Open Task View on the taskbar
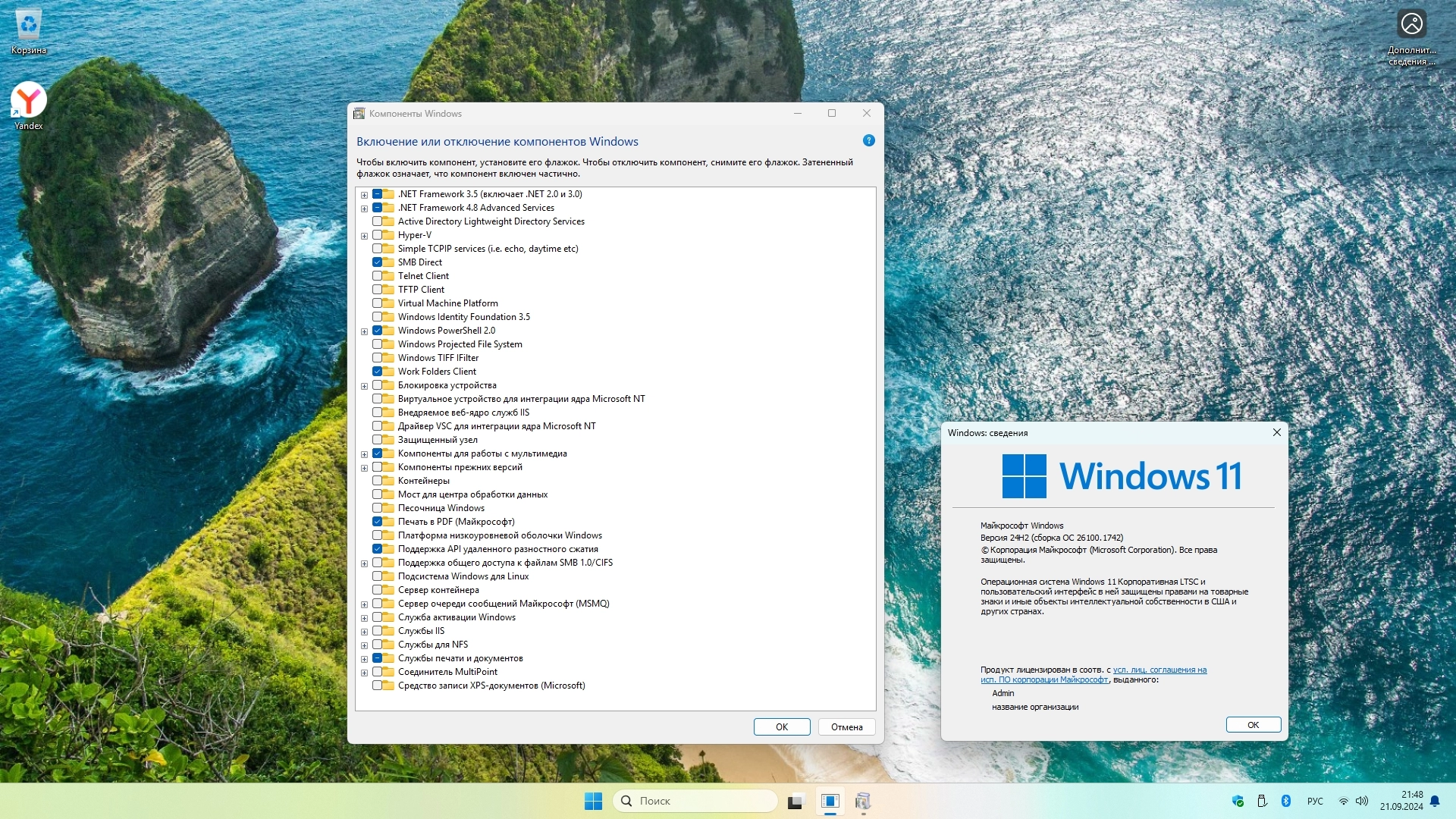Viewport: 1456px width, 819px height. coord(795,802)
